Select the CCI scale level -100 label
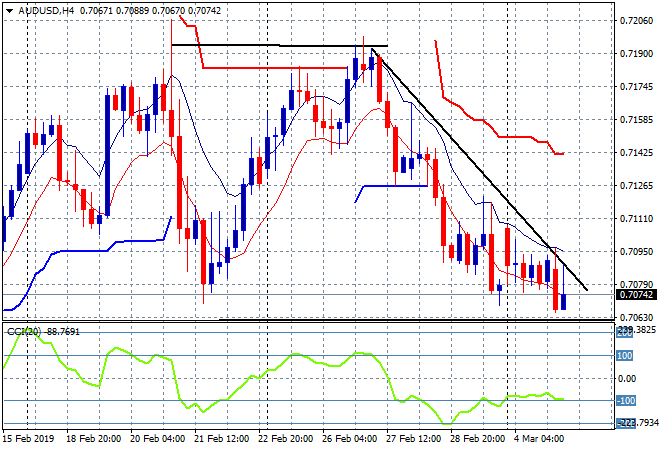 pos(626,401)
